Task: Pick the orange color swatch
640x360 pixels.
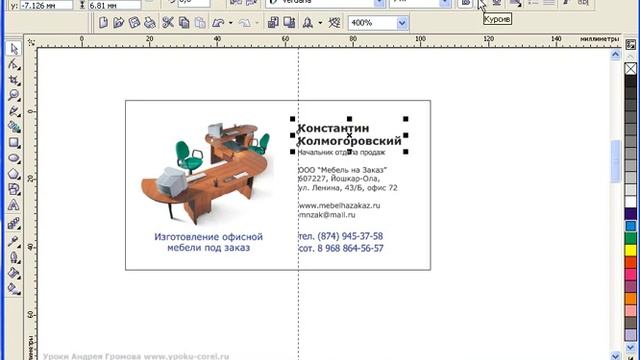Action: click(631, 298)
